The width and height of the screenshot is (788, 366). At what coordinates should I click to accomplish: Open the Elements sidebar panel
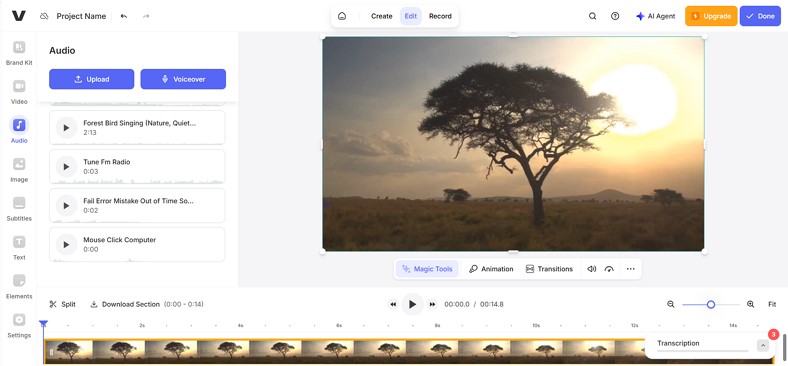[x=19, y=286]
